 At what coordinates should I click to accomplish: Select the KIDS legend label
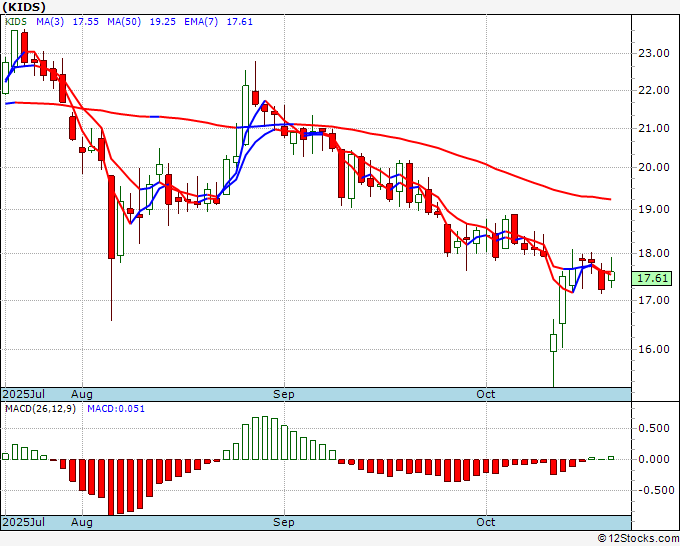pos(16,22)
